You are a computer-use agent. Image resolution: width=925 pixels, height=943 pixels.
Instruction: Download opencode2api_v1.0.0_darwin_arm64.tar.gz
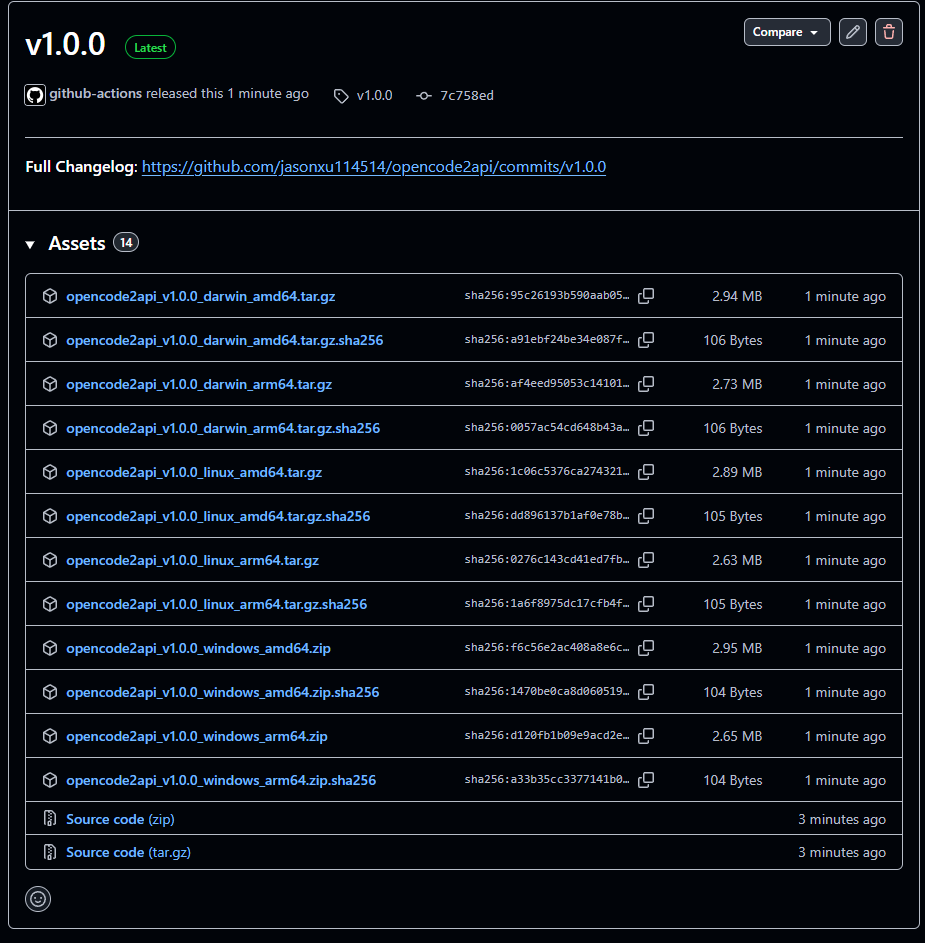click(199, 384)
